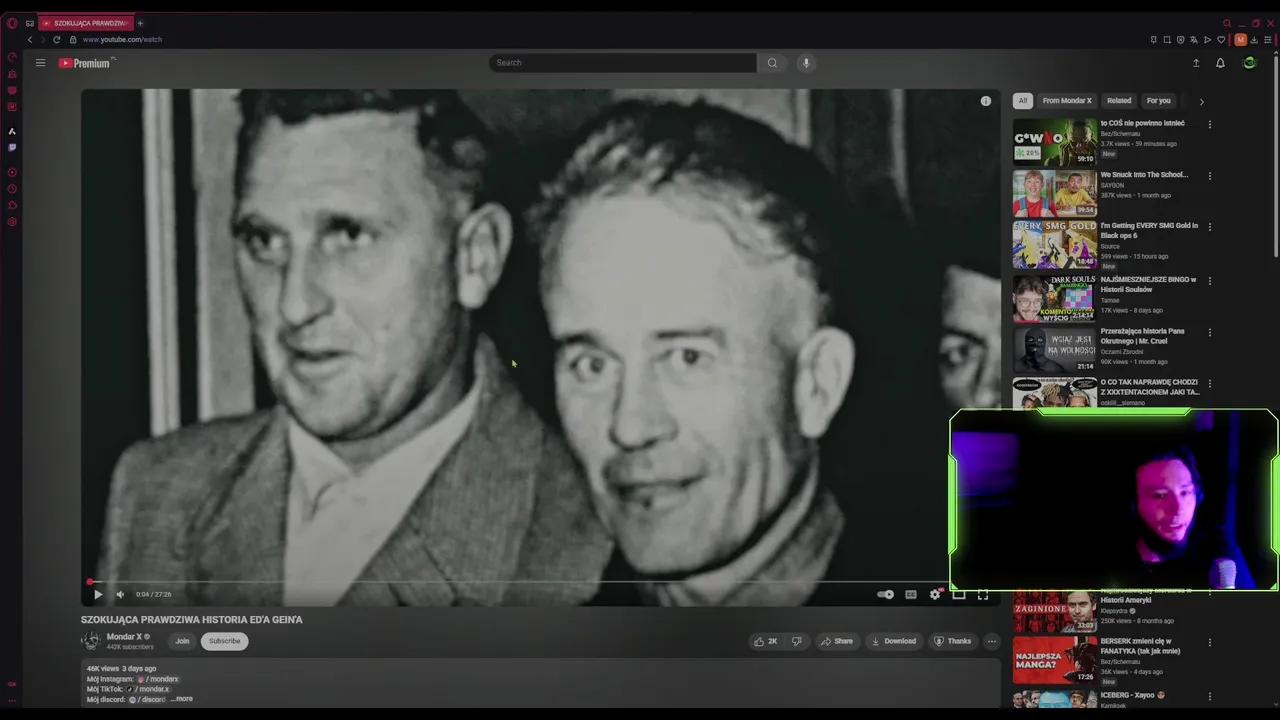Image resolution: width=1280 pixels, height=720 pixels.
Task: Open options for 'We Snuck Into The School'
Action: [x=1210, y=176]
